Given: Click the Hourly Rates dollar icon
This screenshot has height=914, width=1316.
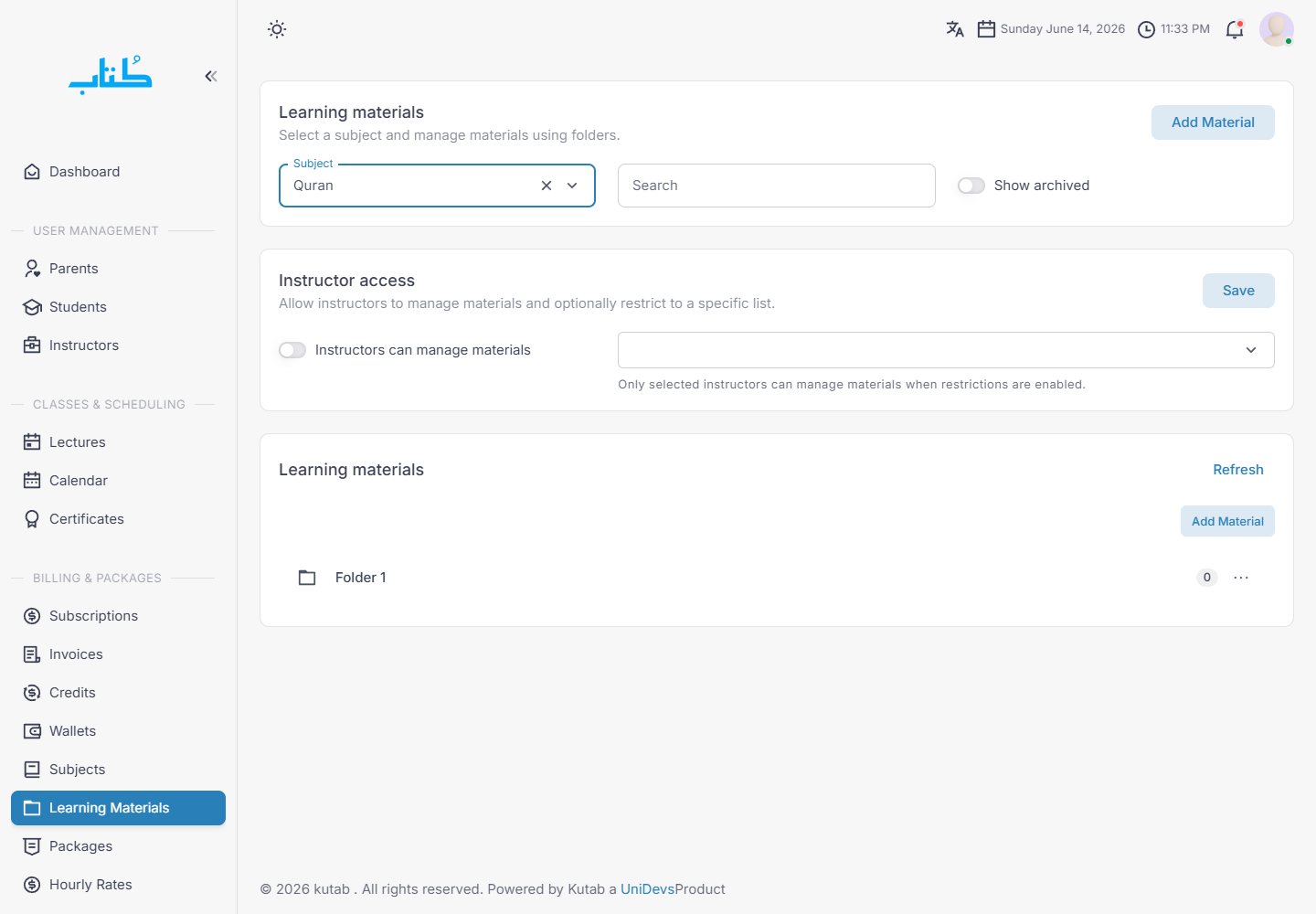Looking at the screenshot, I should click(32, 885).
